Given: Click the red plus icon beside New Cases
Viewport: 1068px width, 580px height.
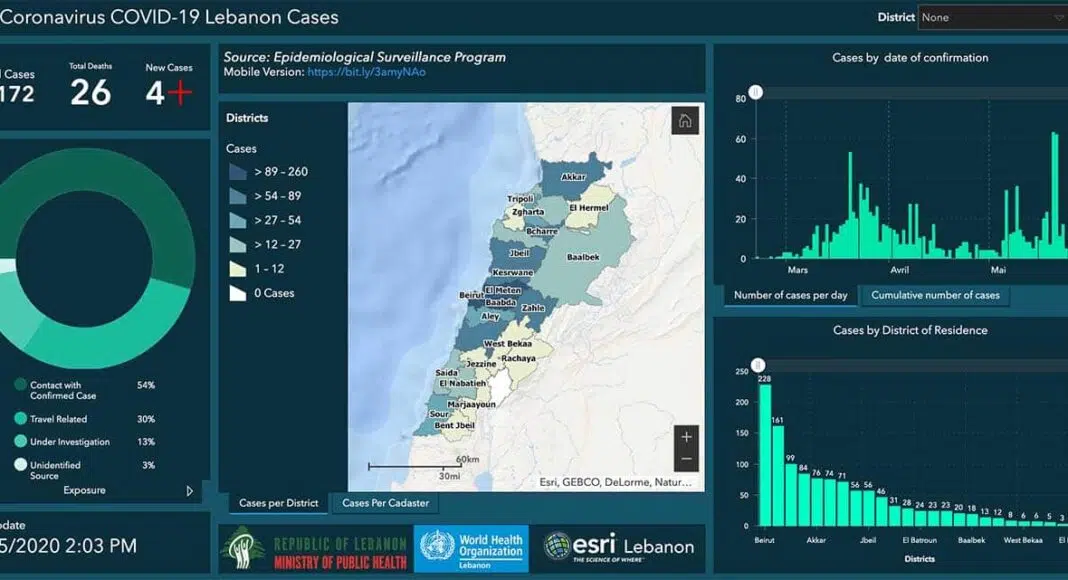Looking at the screenshot, I should click(x=180, y=93).
